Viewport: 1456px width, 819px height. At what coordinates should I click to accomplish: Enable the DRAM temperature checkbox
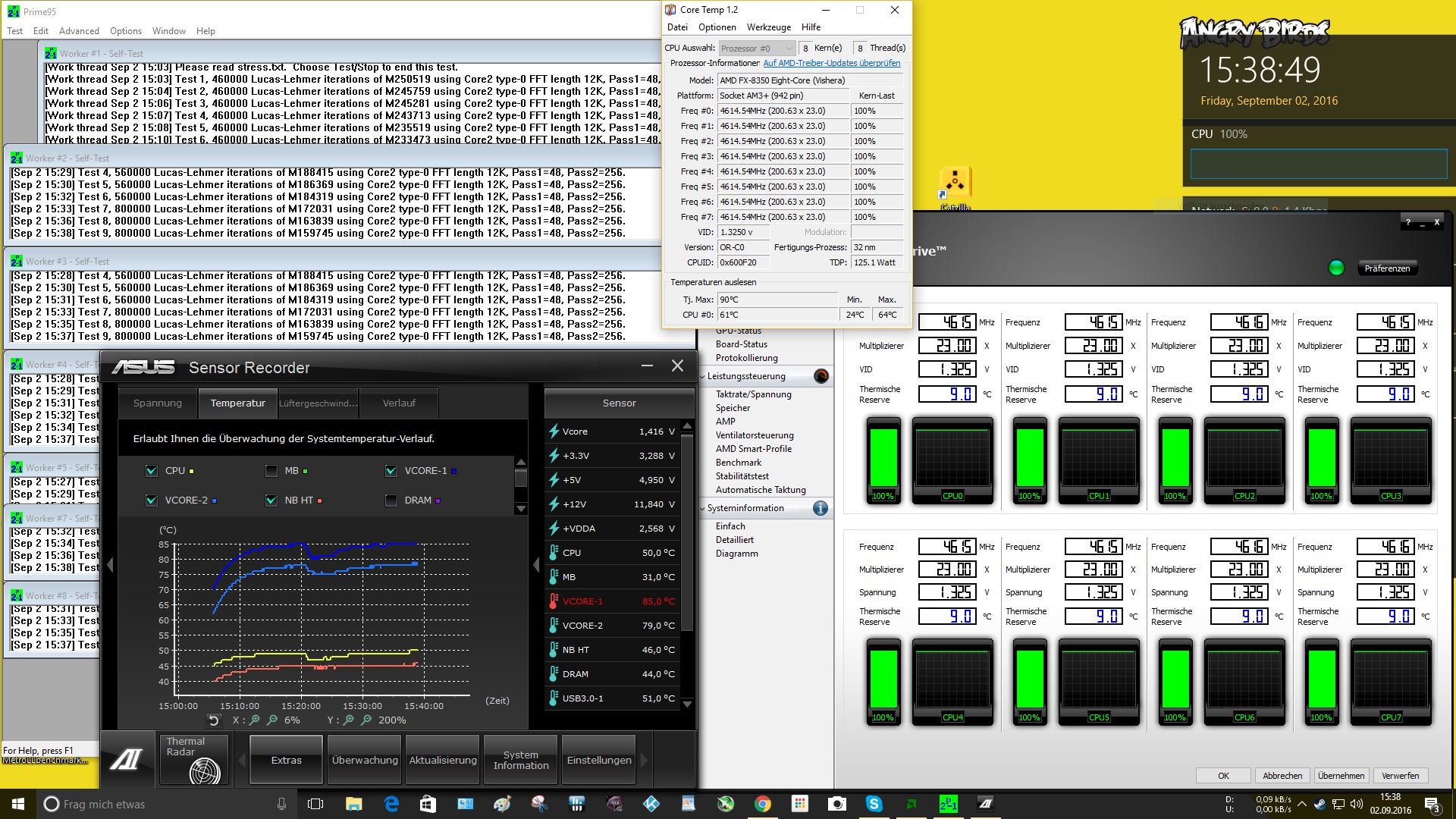391,500
